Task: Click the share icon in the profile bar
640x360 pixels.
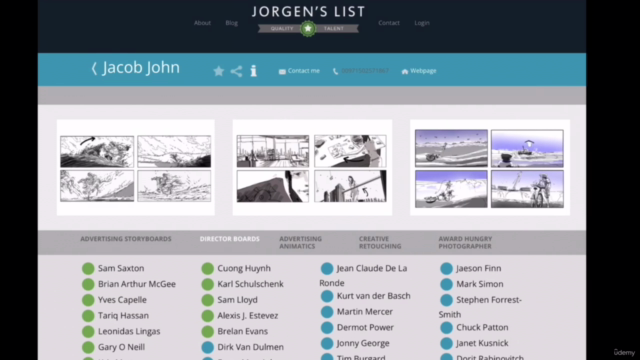Action: click(x=236, y=71)
